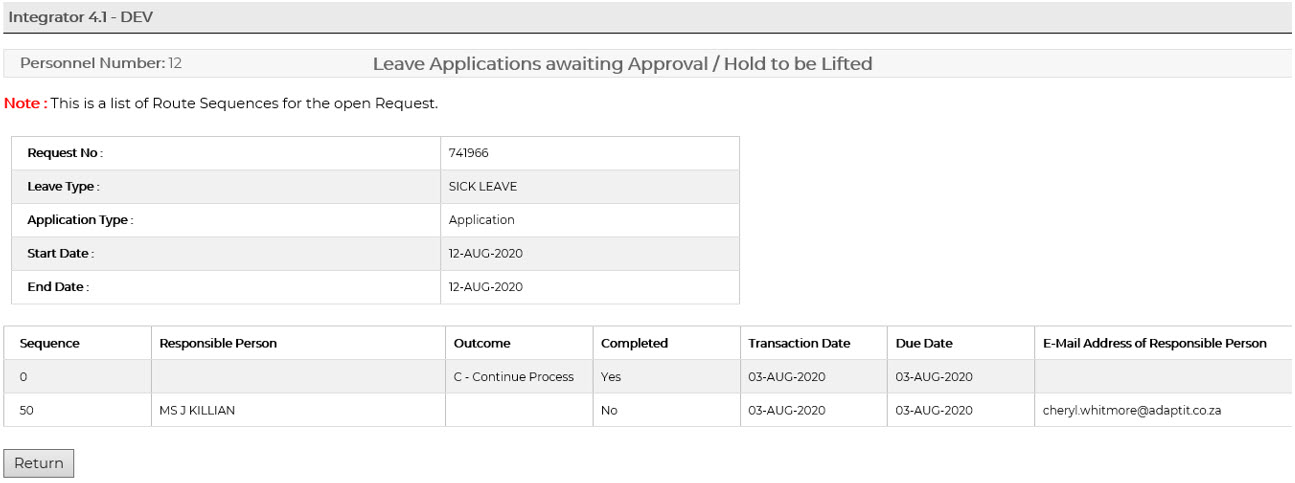Click the Completed column header
Image resolution: width=1295 pixels, height=483 pixels.
tap(634, 343)
